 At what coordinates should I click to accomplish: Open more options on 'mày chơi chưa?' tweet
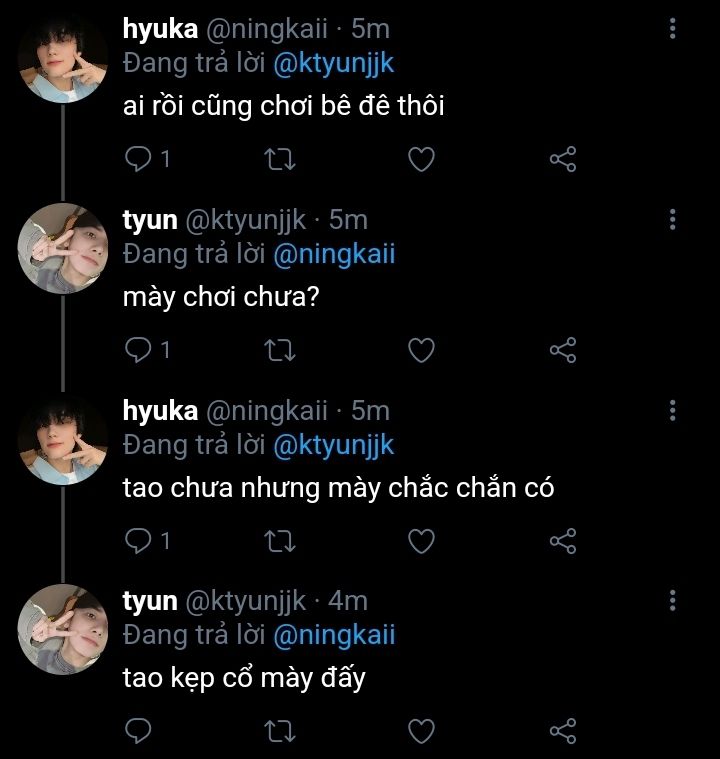673,219
